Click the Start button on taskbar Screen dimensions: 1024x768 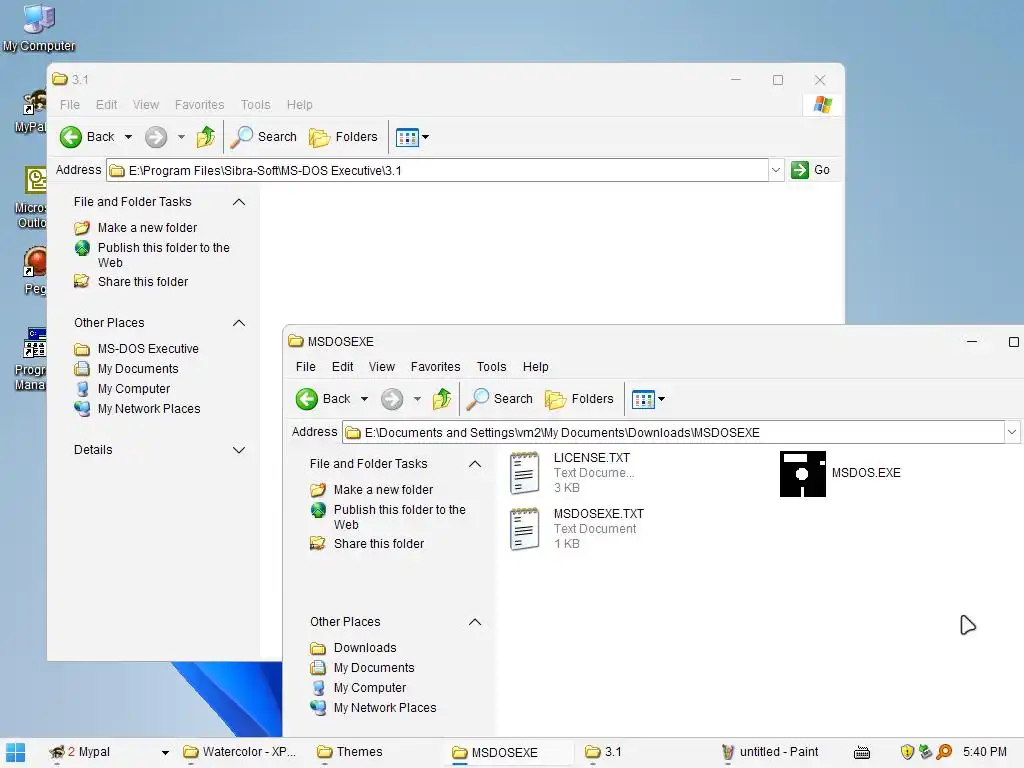coord(15,752)
